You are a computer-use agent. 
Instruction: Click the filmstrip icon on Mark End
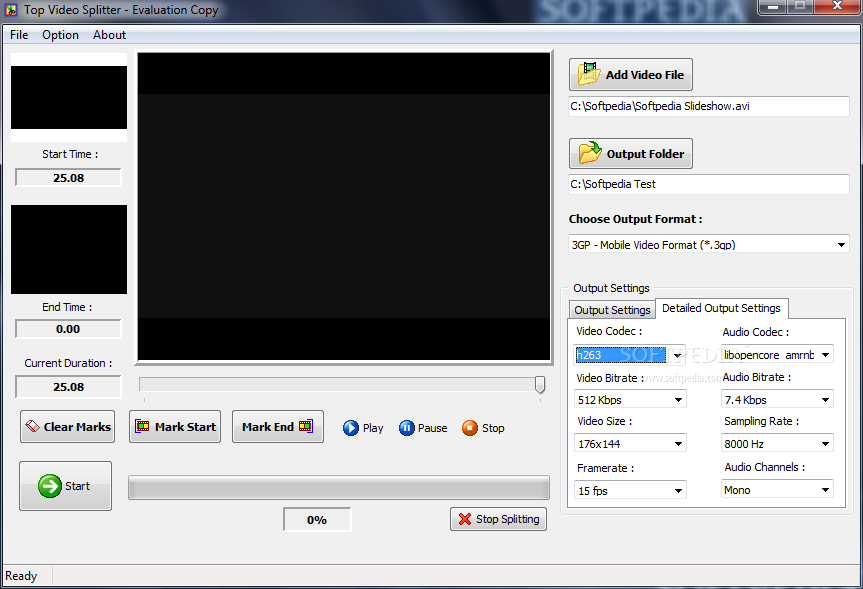click(x=305, y=426)
